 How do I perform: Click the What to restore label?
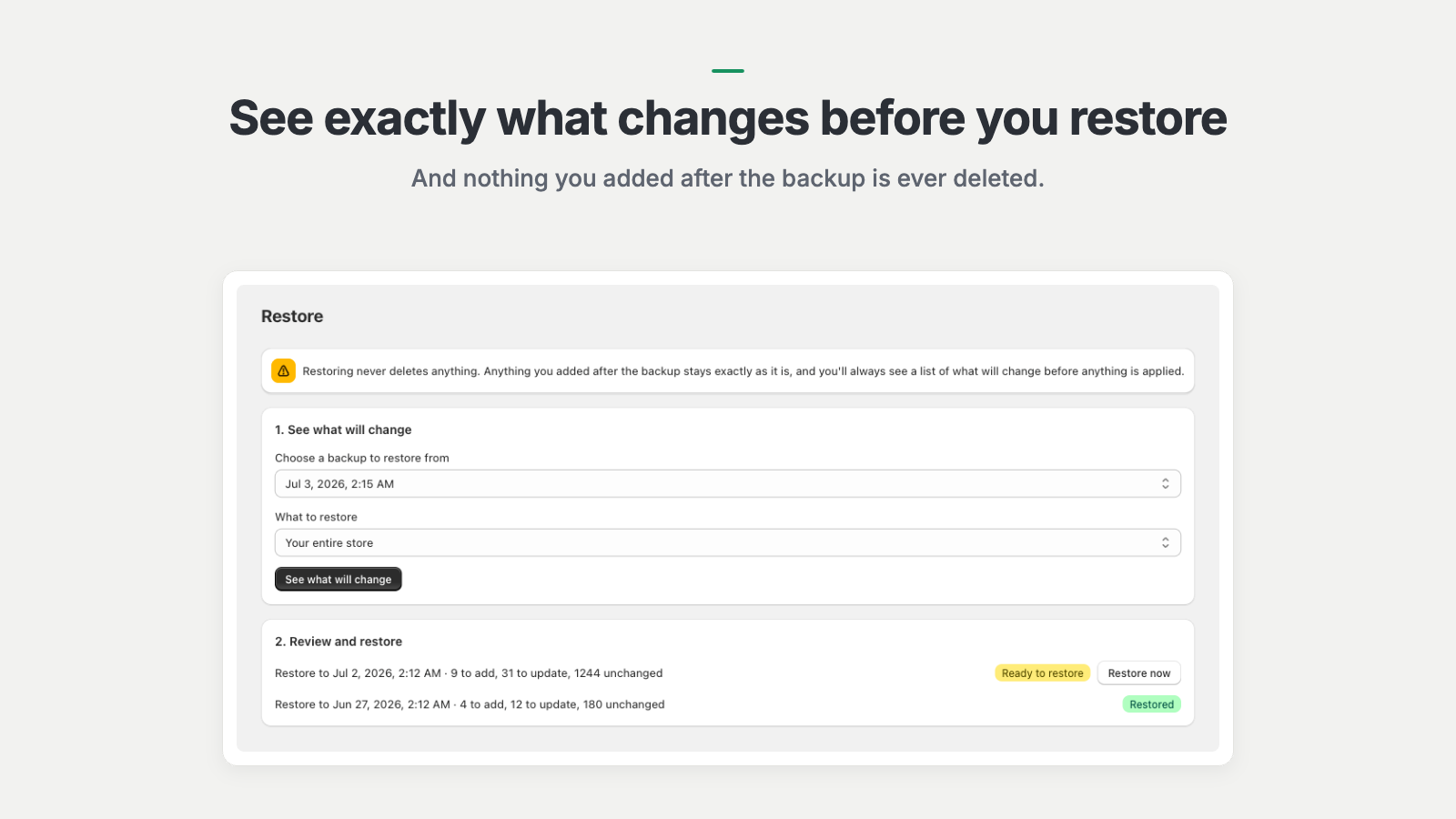[x=316, y=517]
